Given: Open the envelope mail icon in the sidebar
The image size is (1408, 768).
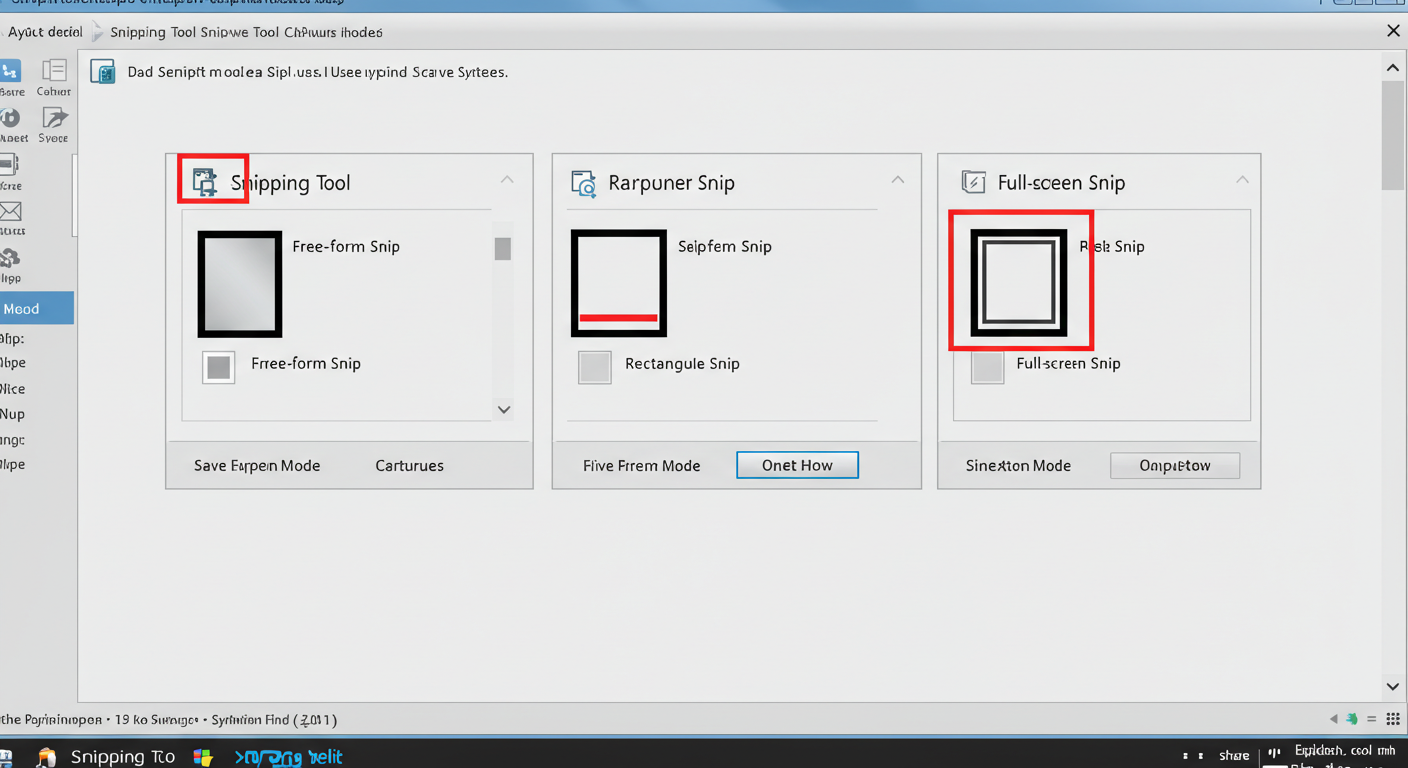Looking at the screenshot, I should pyautogui.click(x=10, y=211).
